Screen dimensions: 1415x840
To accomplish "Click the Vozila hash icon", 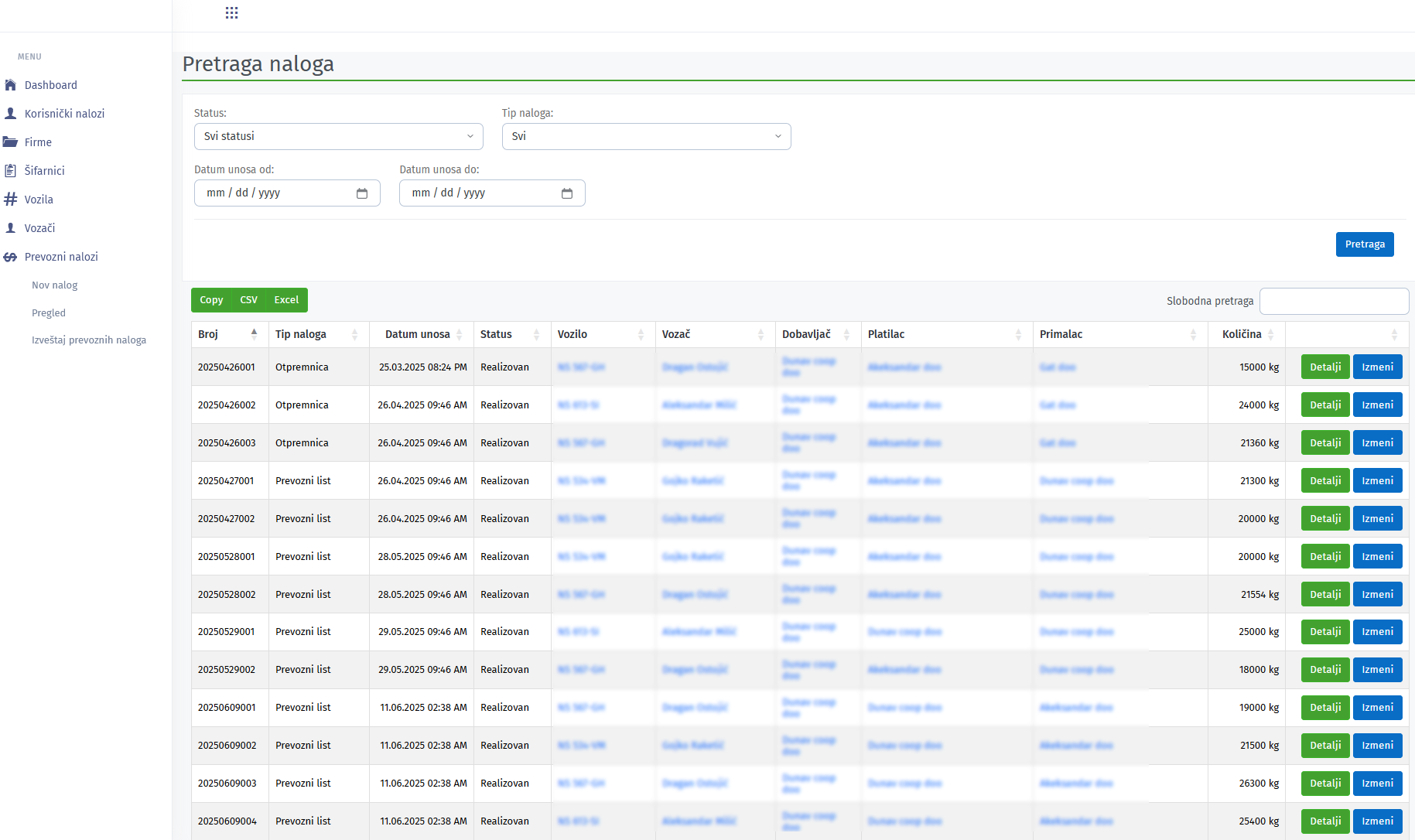I will coord(11,200).
